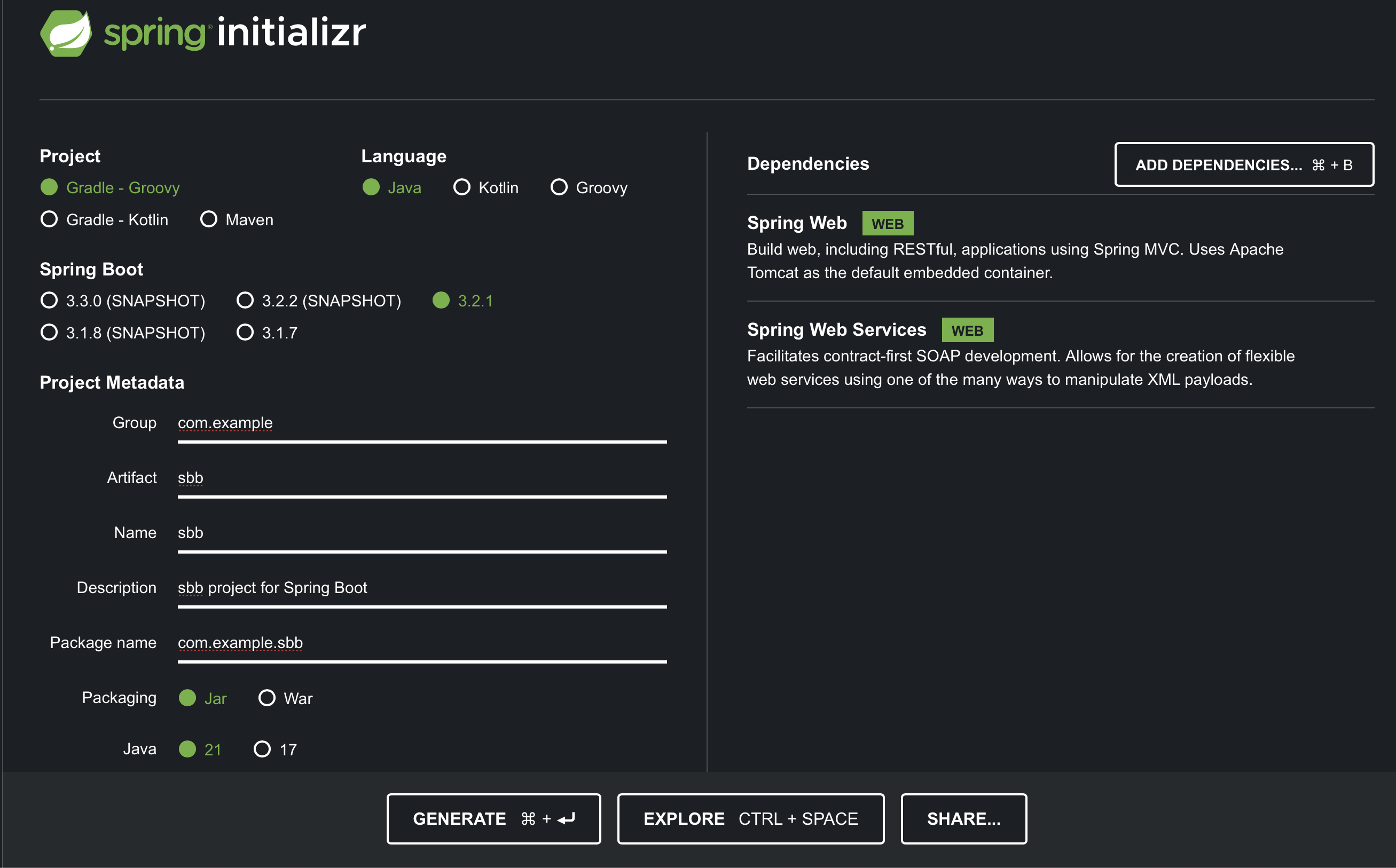Click the Spring Boot heading
Image resolution: width=1396 pixels, height=868 pixels.
91,269
